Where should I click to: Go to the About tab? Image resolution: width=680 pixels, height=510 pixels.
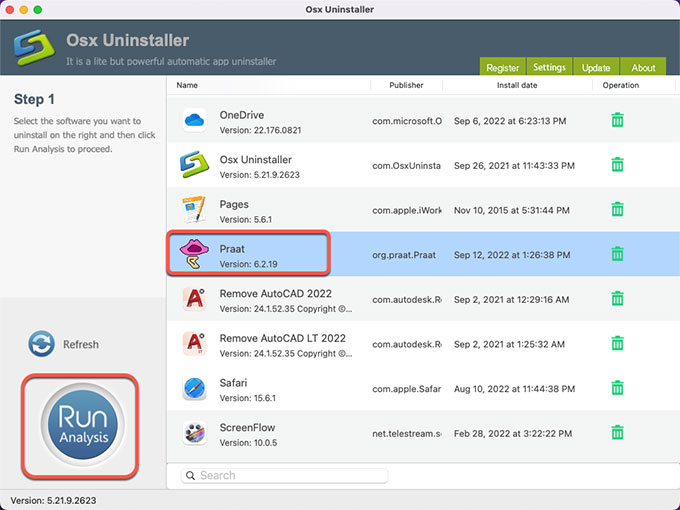point(643,68)
